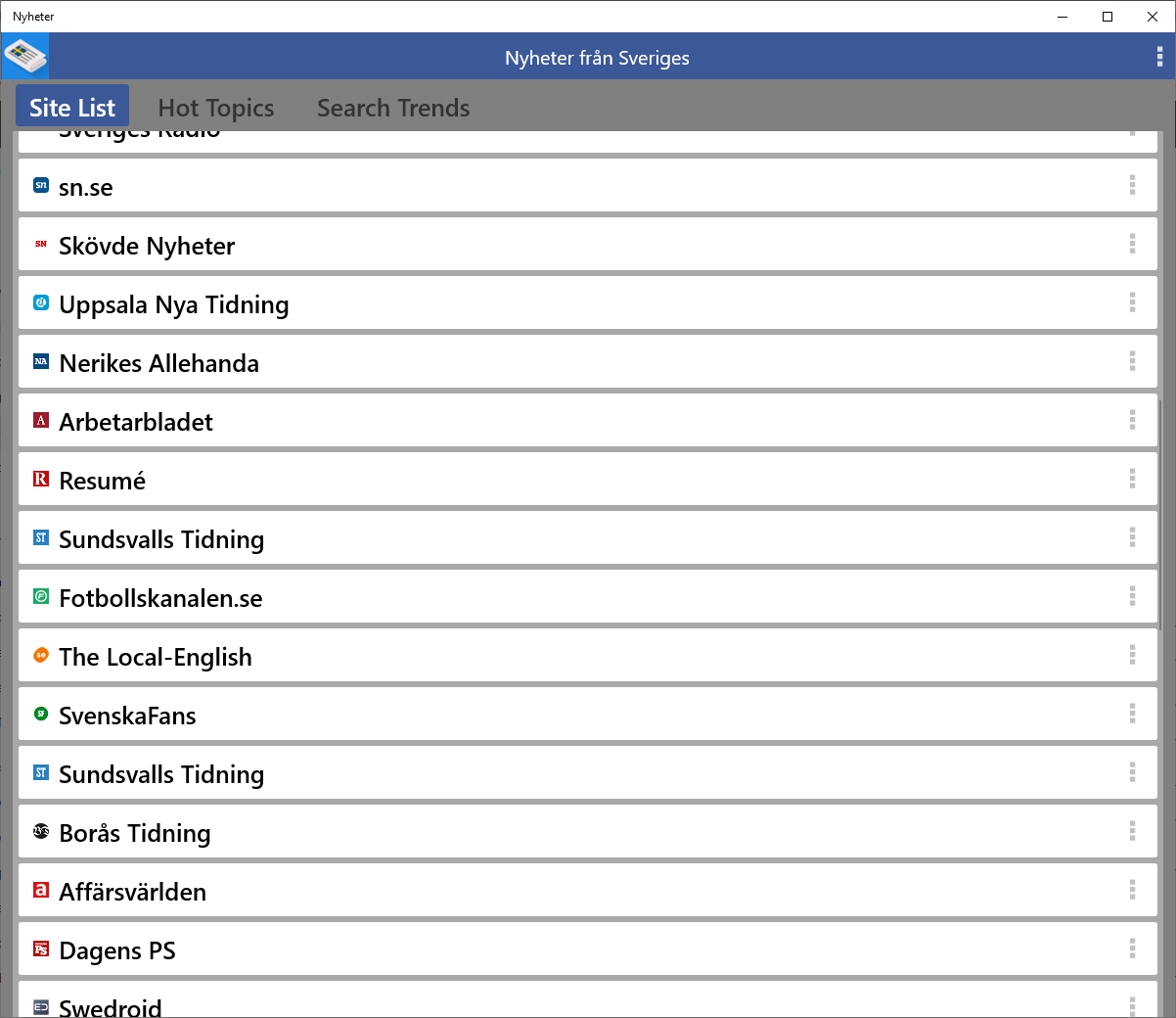Click the SvenskaFans green circle favicon

tap(41, 714)
